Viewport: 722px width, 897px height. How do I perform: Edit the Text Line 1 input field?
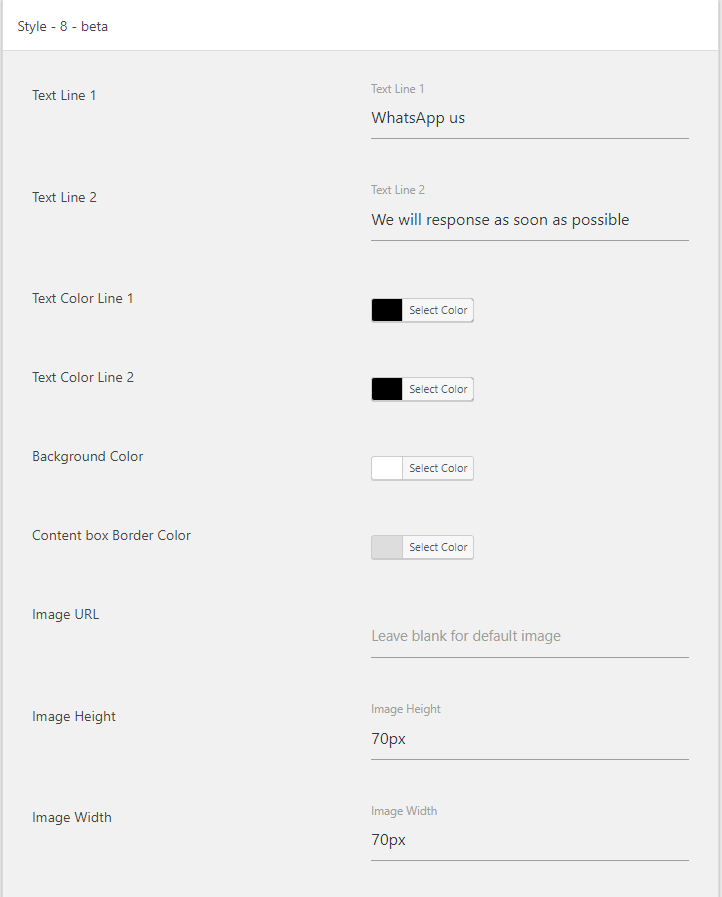[x=530, y=118]
